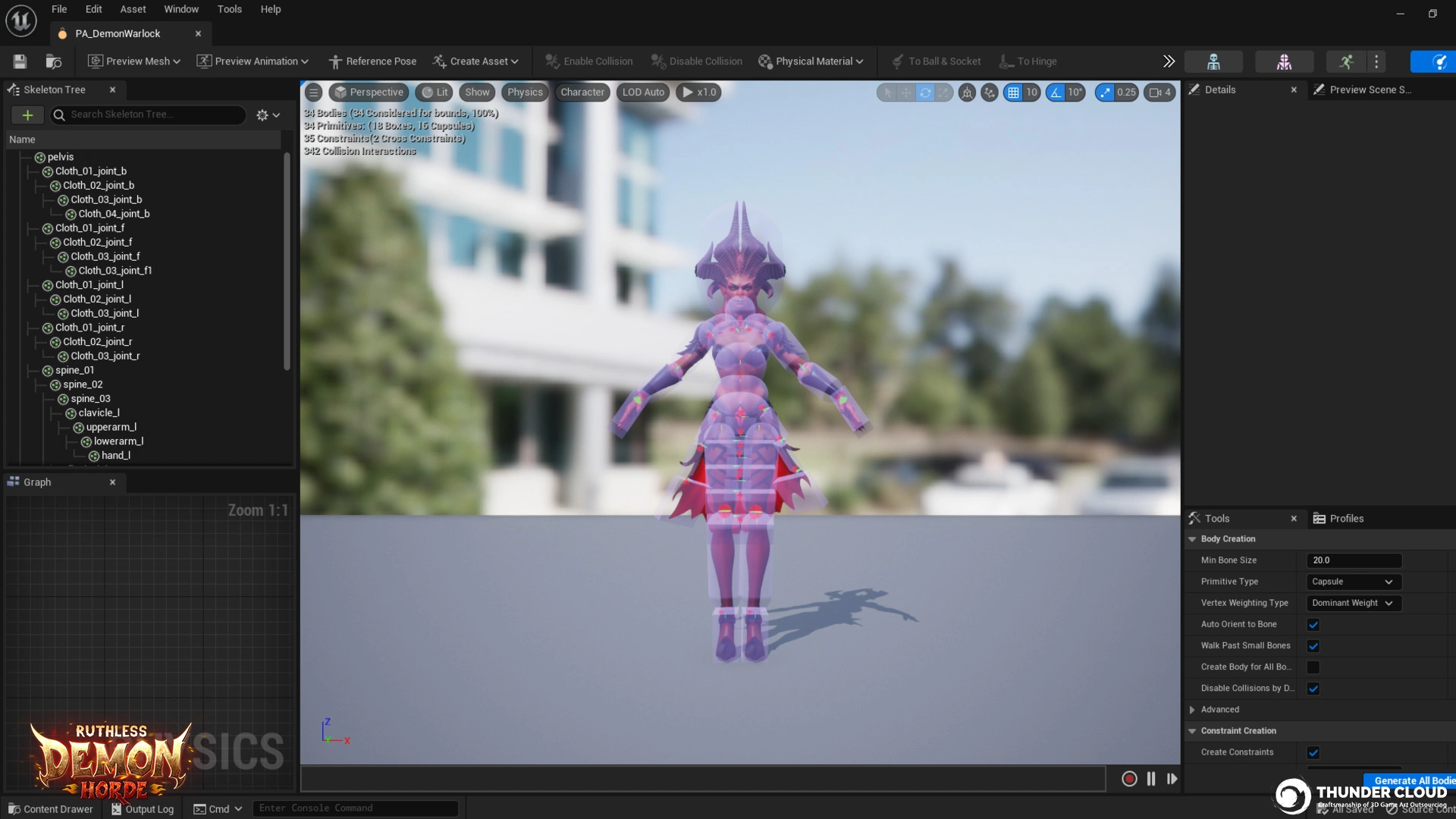Toggle grid snapping icon
The height and width of the screenshot is (819, 1456).
point(1013,93)
